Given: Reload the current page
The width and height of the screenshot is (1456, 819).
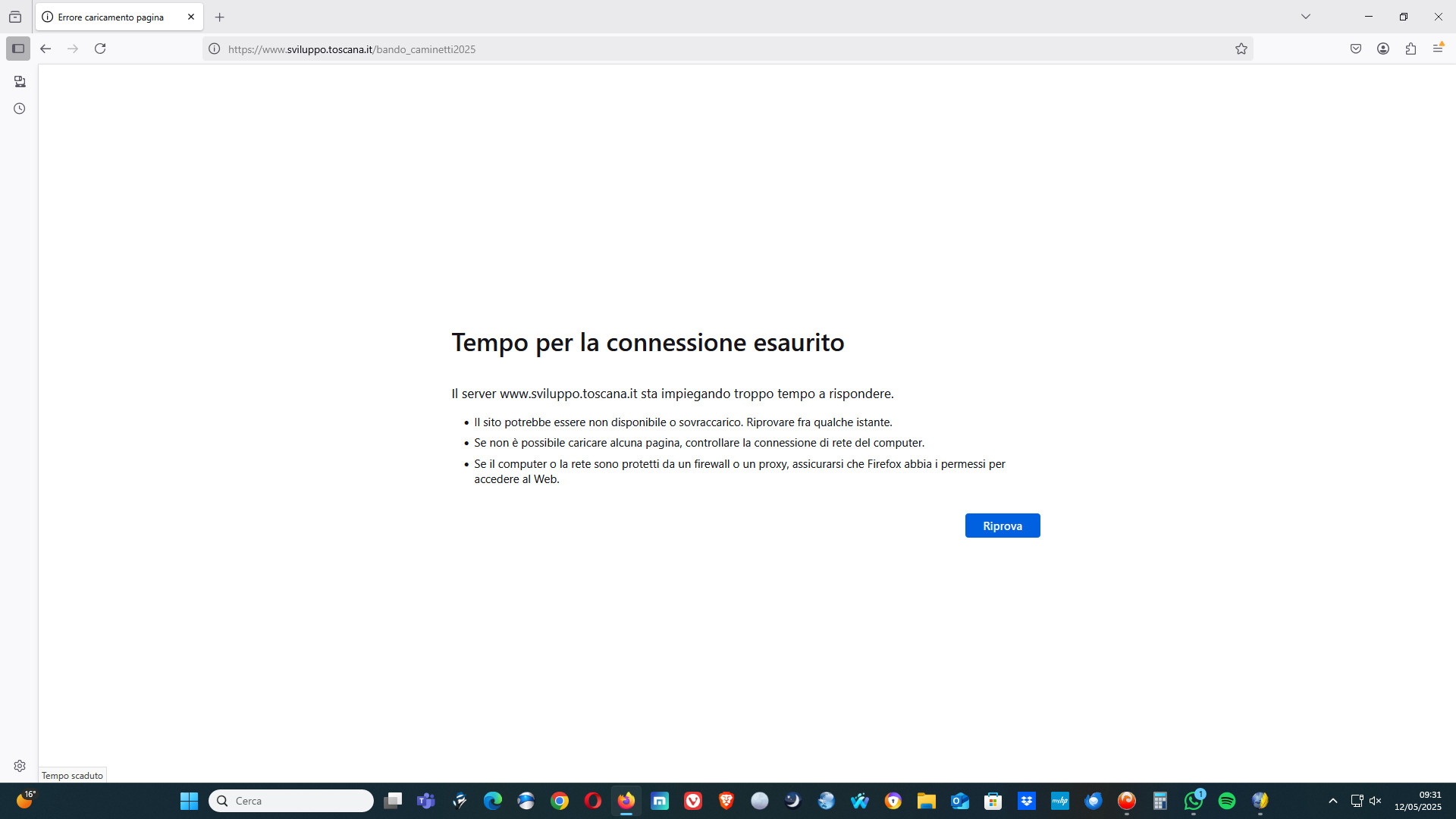Looking at the screenshot, I should click(x=100, y=49).
